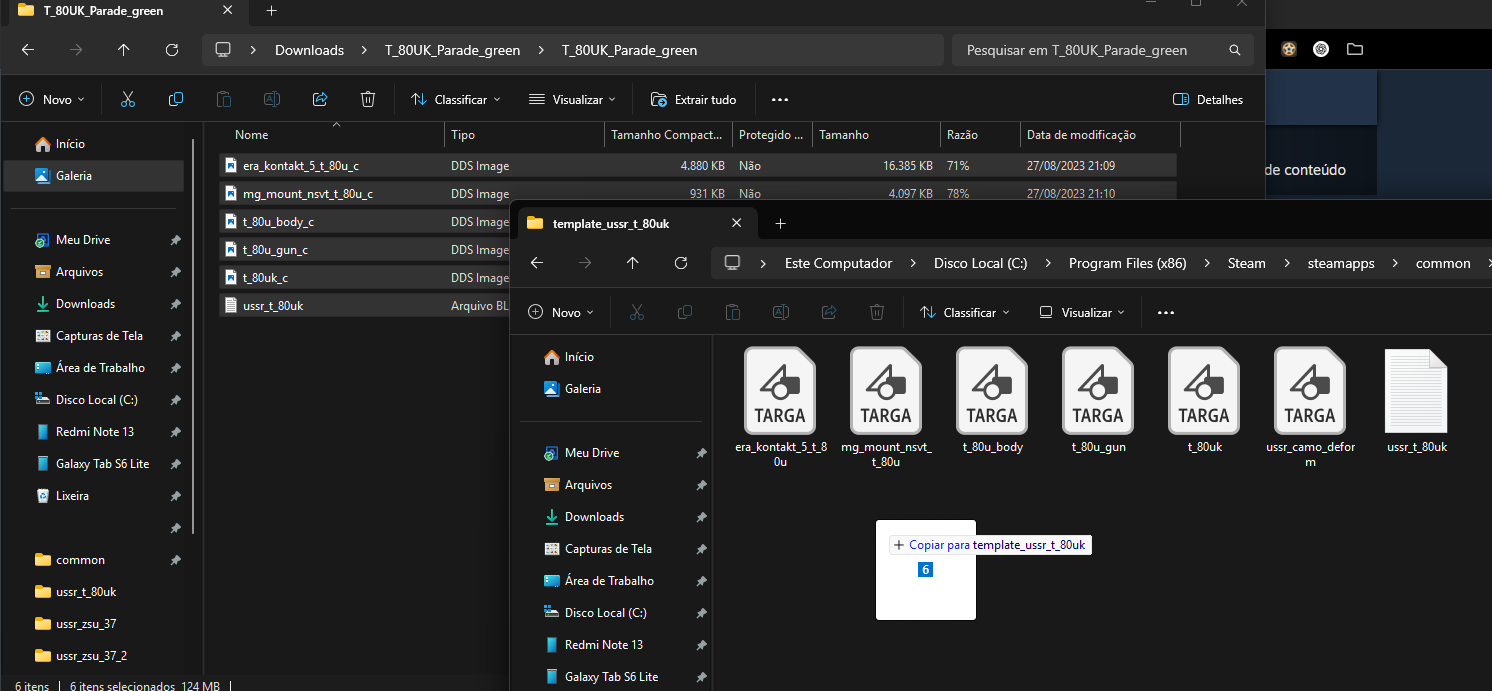Unpin Arquivos in T_80UK_Parade_green sidebar
Screen dimensions: 1492x691
(x=175, y=272)
